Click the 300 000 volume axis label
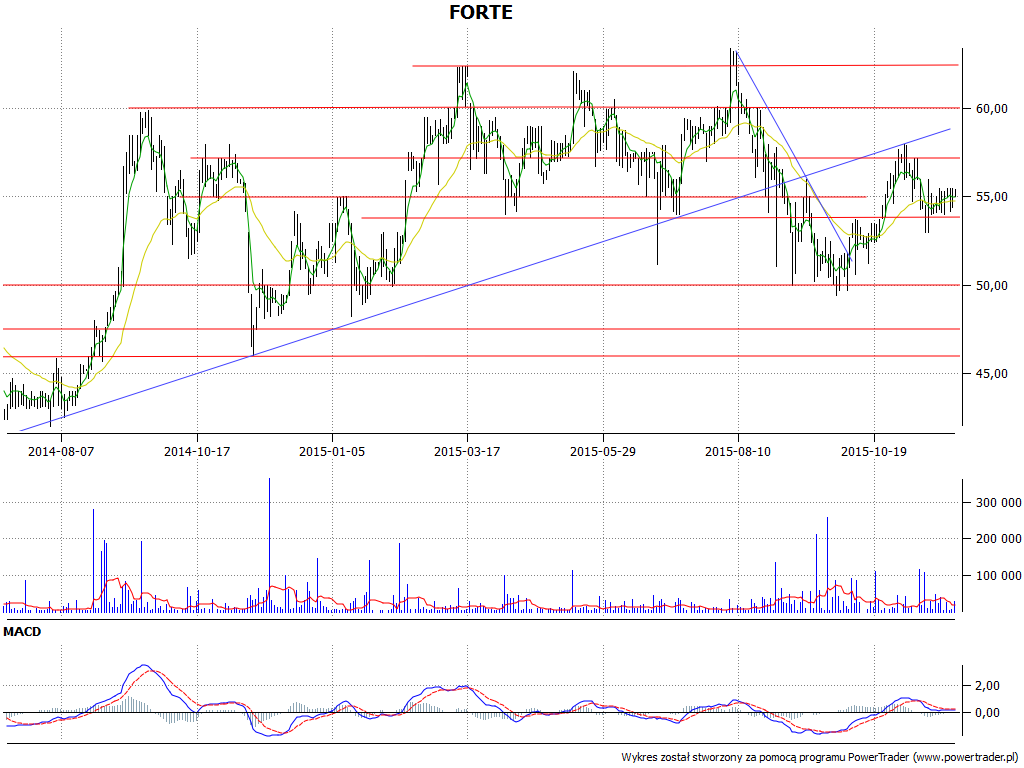The height and width of the screenshot is (768, 1024). click(x=999, y=502)
